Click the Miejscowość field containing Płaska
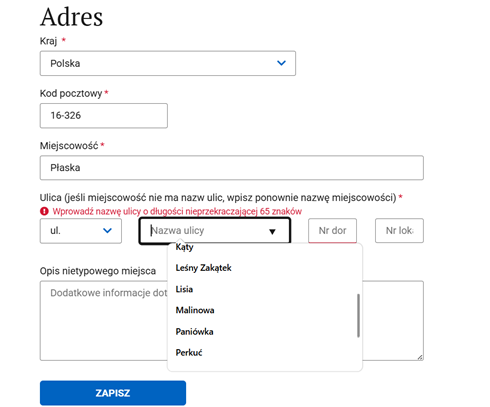The width and height of the screenshot is (490, 407). [x=232, y=168]
